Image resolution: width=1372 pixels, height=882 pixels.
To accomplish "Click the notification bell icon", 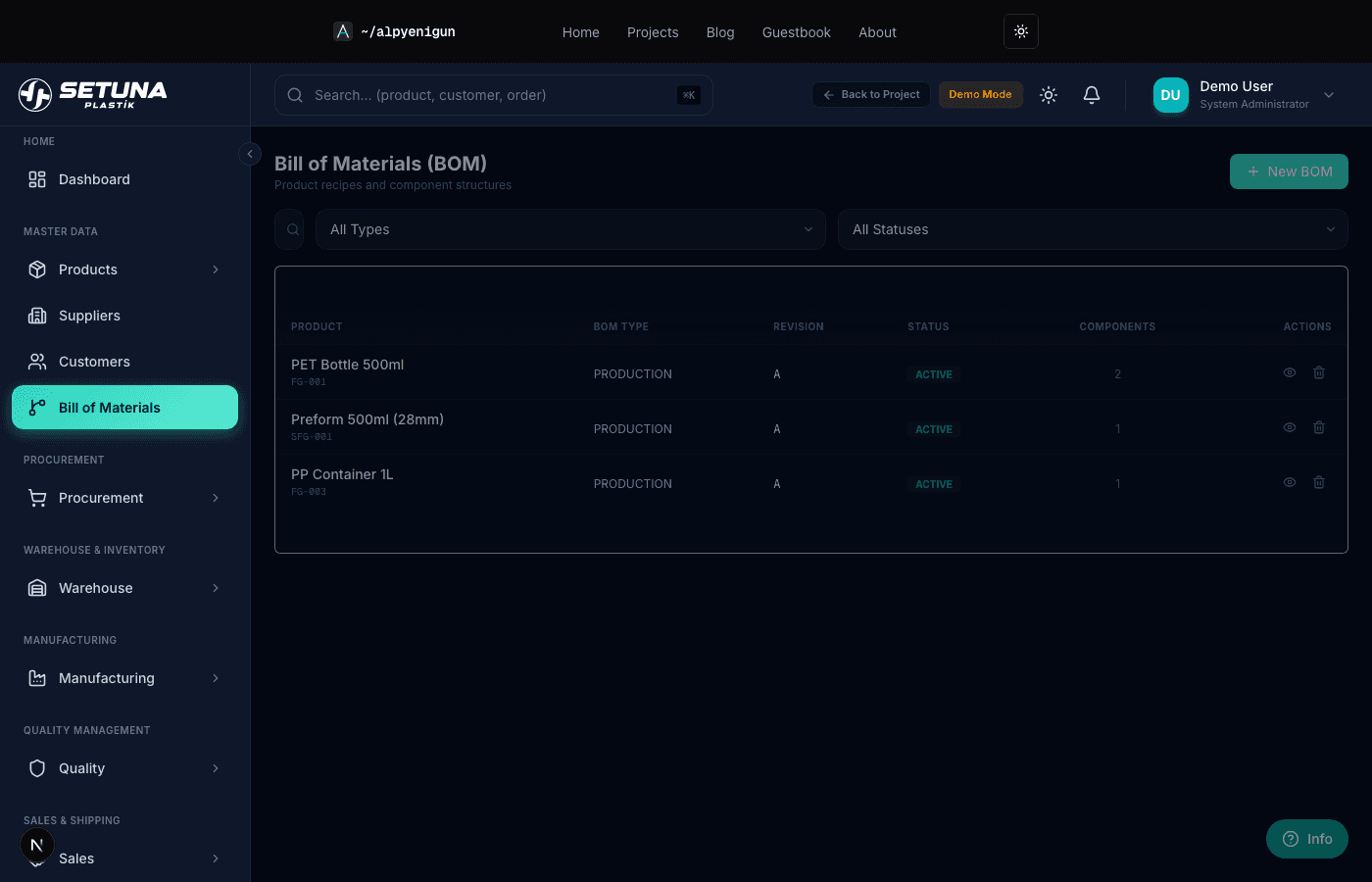I will [x=1092, y=95].
